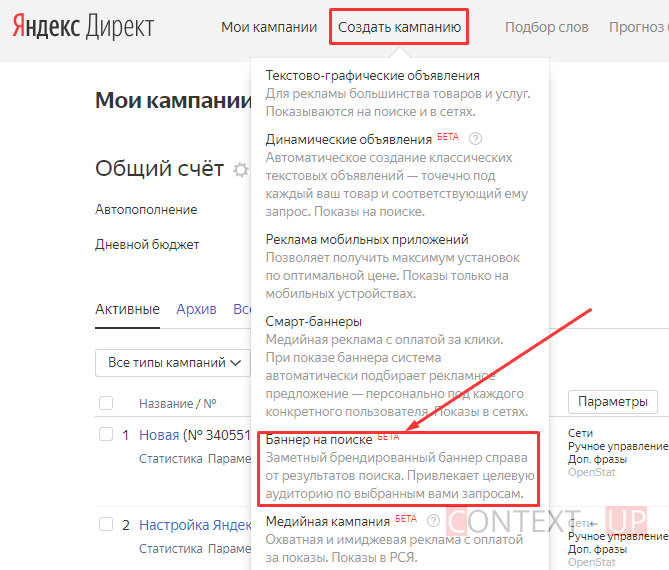669x570 pixels.
Task: Tick the checkbox for campaign 1 Новая
Action: click(x=106, y=434)
